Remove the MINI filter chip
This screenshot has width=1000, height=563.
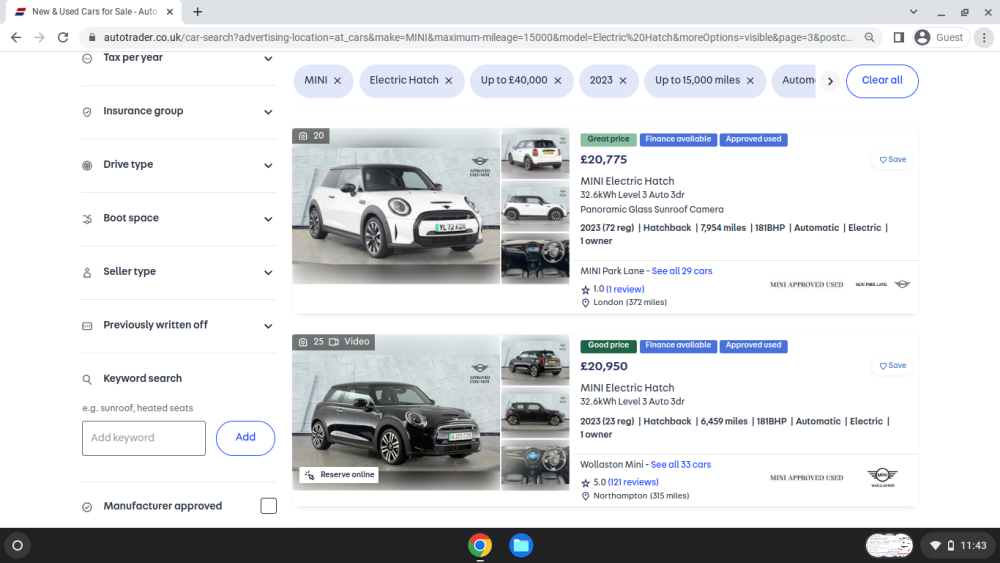point(337,80)
